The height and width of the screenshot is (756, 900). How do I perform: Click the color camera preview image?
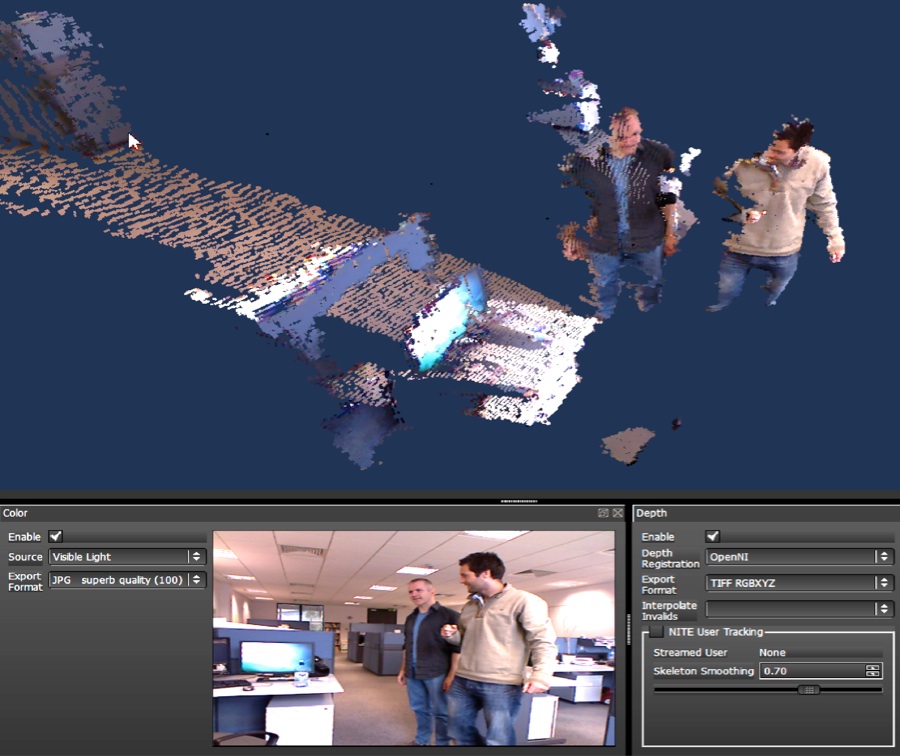[414, 638]
